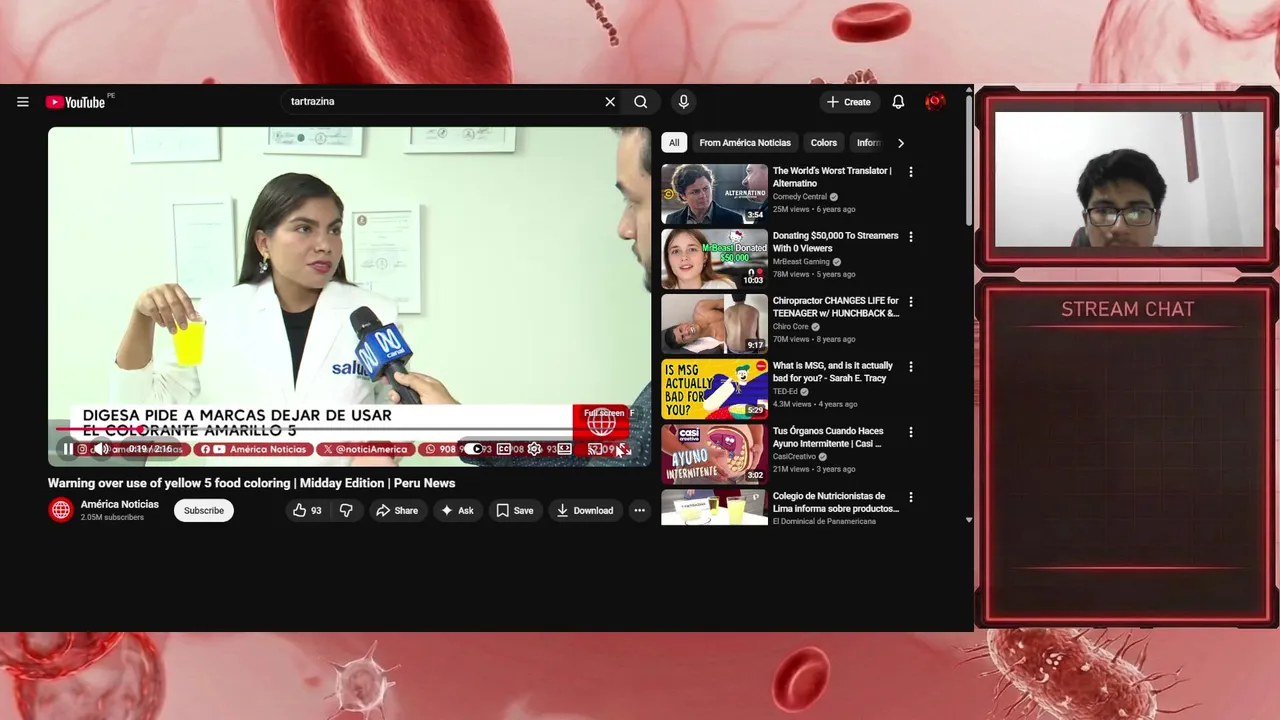The width and height of the screenshot is (1280, 720).
Task: Select the All filter chip
Action: 674,143
